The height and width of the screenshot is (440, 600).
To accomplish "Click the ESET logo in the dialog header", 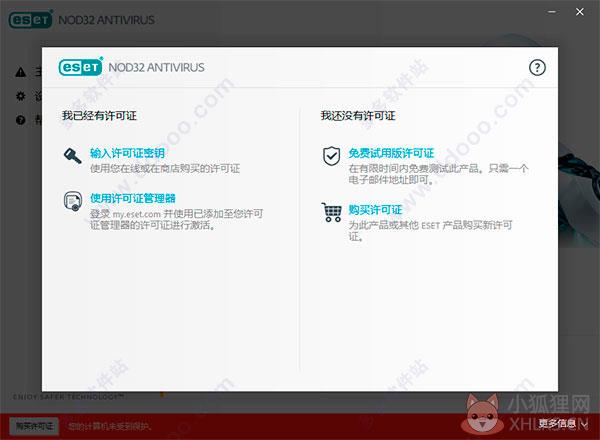I will coord(81,67).
